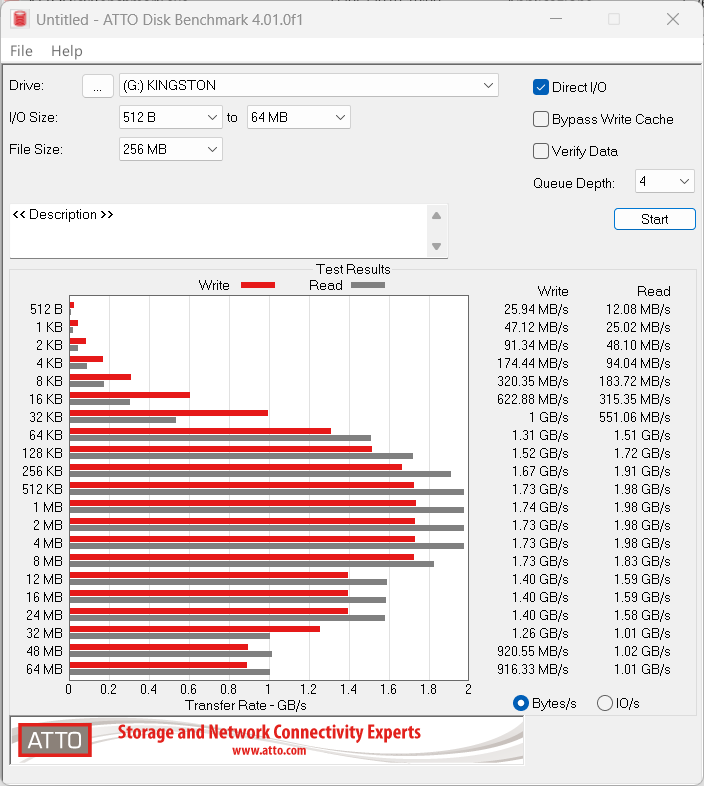
Task: Select the IO/s radio button
Action: [605, 703]
